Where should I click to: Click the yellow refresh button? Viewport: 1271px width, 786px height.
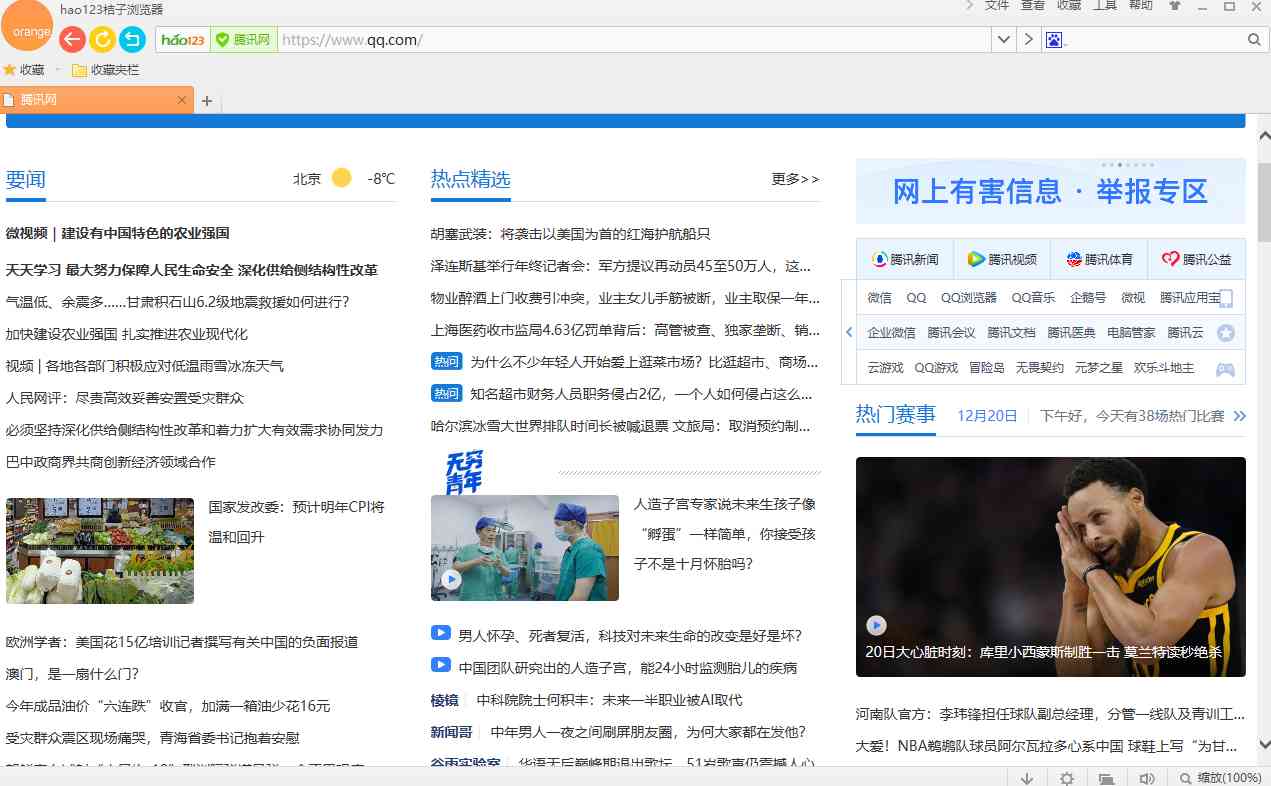click(102, 39)
